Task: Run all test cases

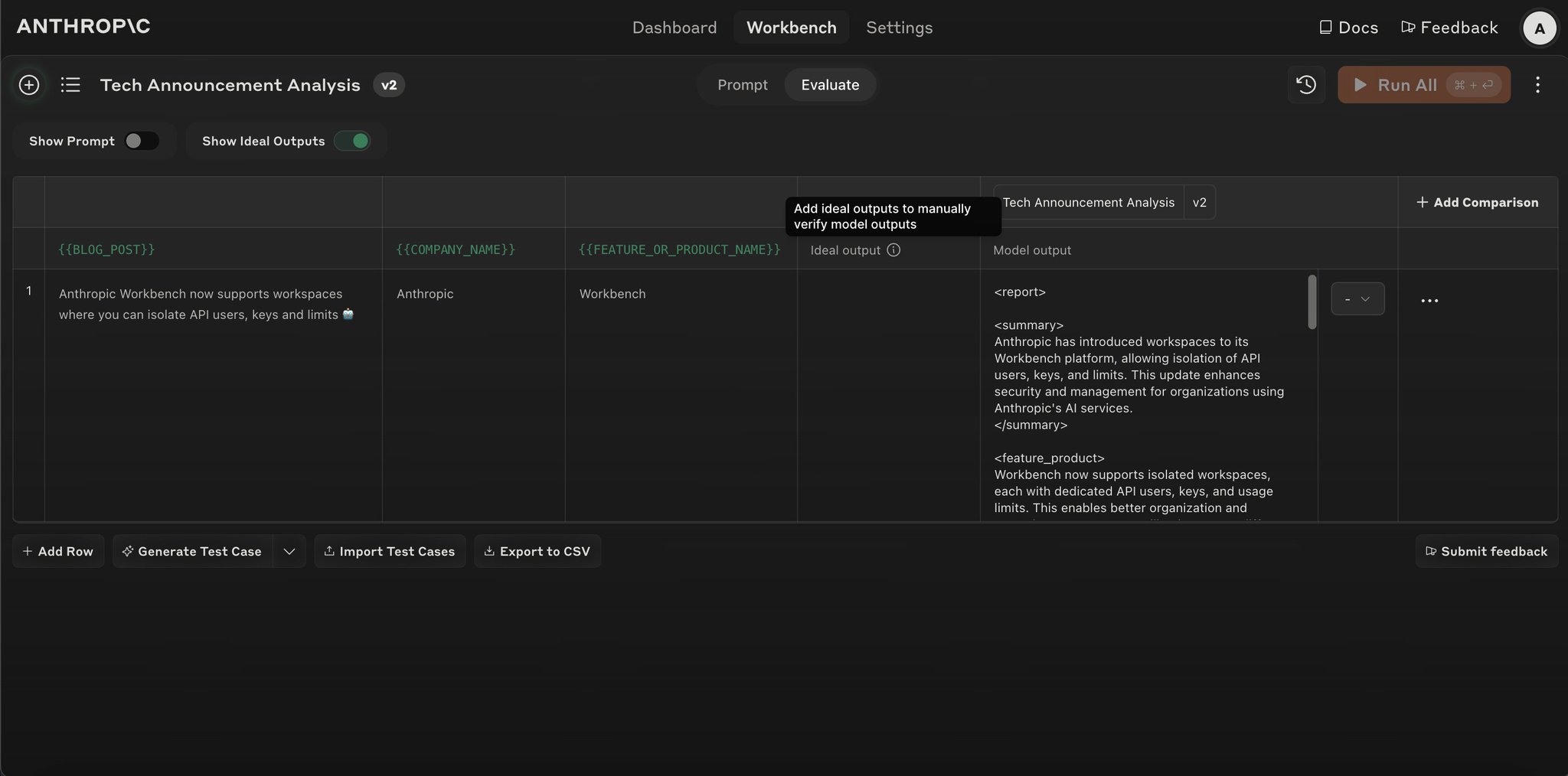Action: click(x=1423, y=85)
